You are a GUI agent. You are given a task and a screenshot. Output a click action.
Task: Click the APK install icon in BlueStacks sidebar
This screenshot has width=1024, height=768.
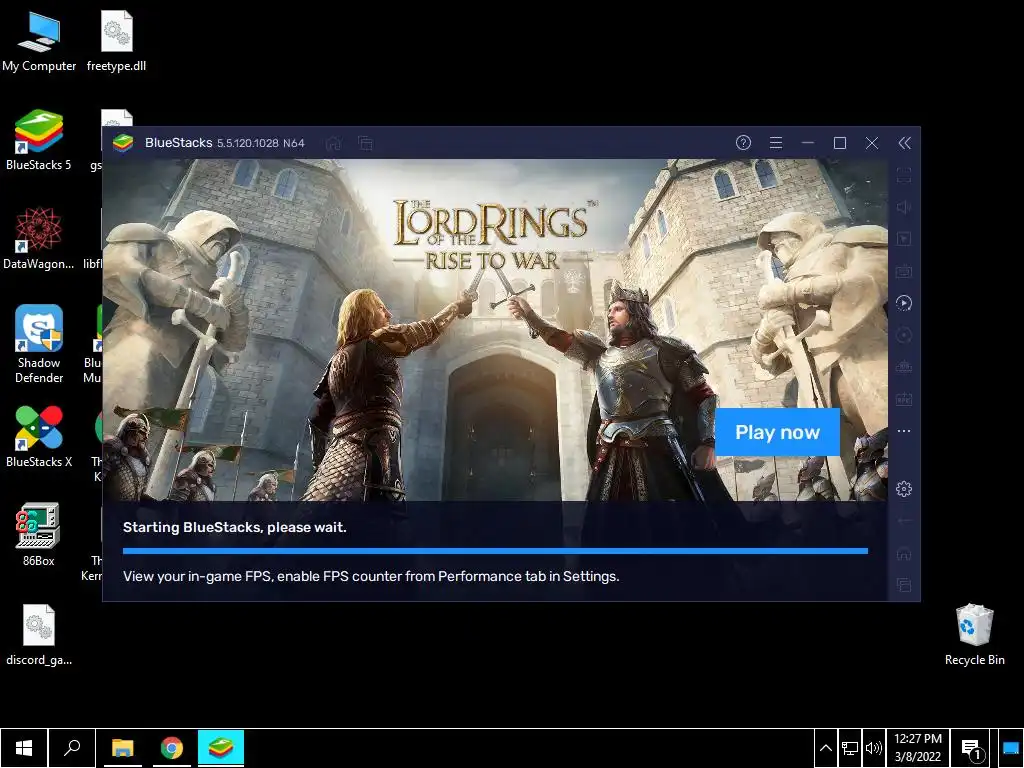click(x=904, y=399)
